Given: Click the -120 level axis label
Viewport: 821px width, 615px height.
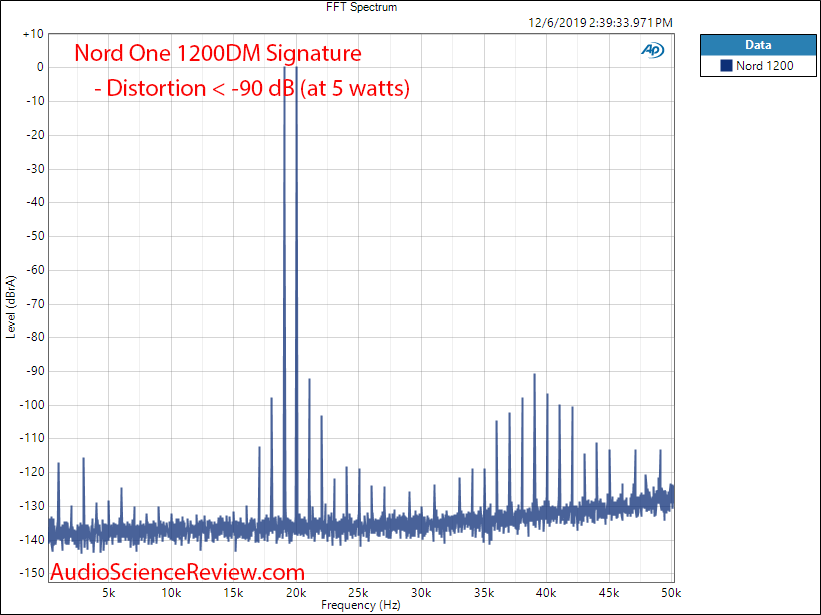Looking at the screenshot, I should coord(32,472).
